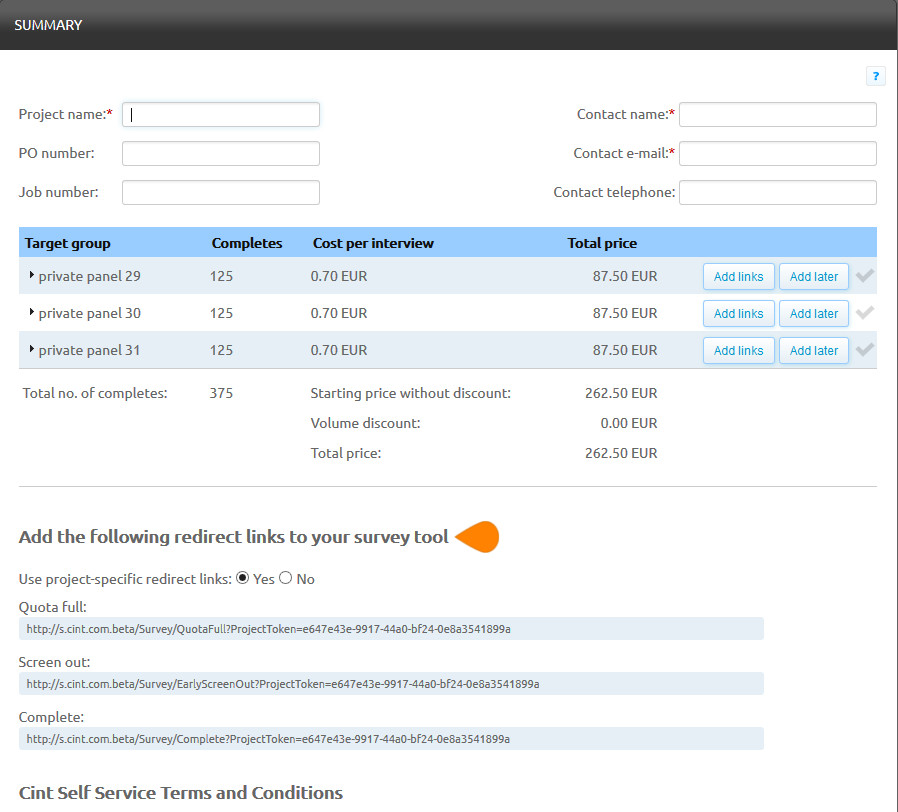This screenshot has height=812, width=898.
Task: Click the checkmark icon for private panel 31
Action: (x=865, y=350)
